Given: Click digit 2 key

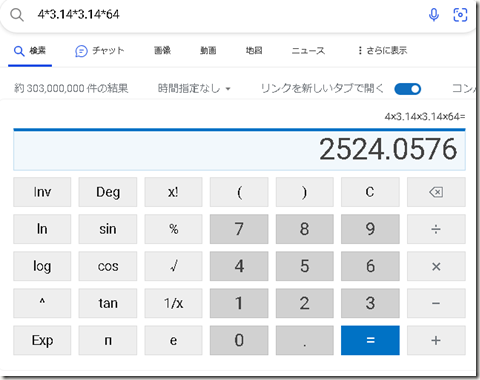Looking at the screenshot, I should click(x=304, y=303).
